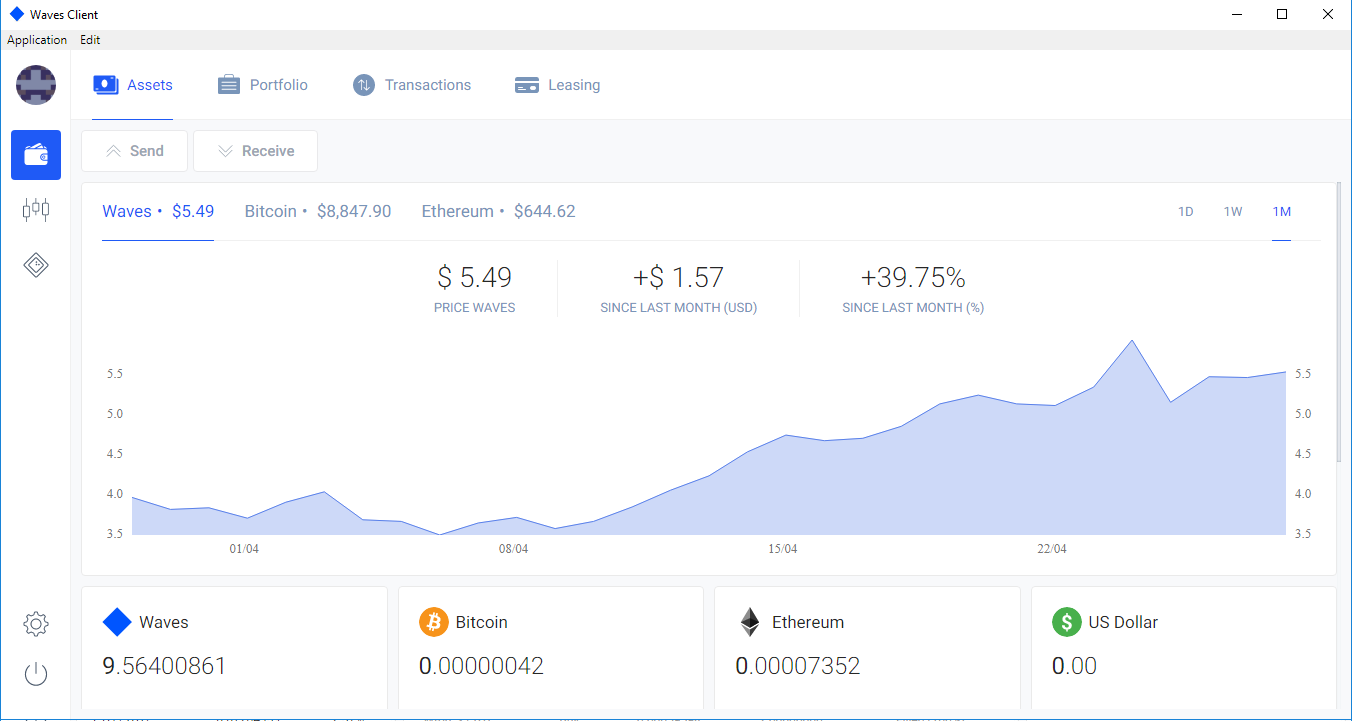Click the +39.75% change value

[913, 278]
